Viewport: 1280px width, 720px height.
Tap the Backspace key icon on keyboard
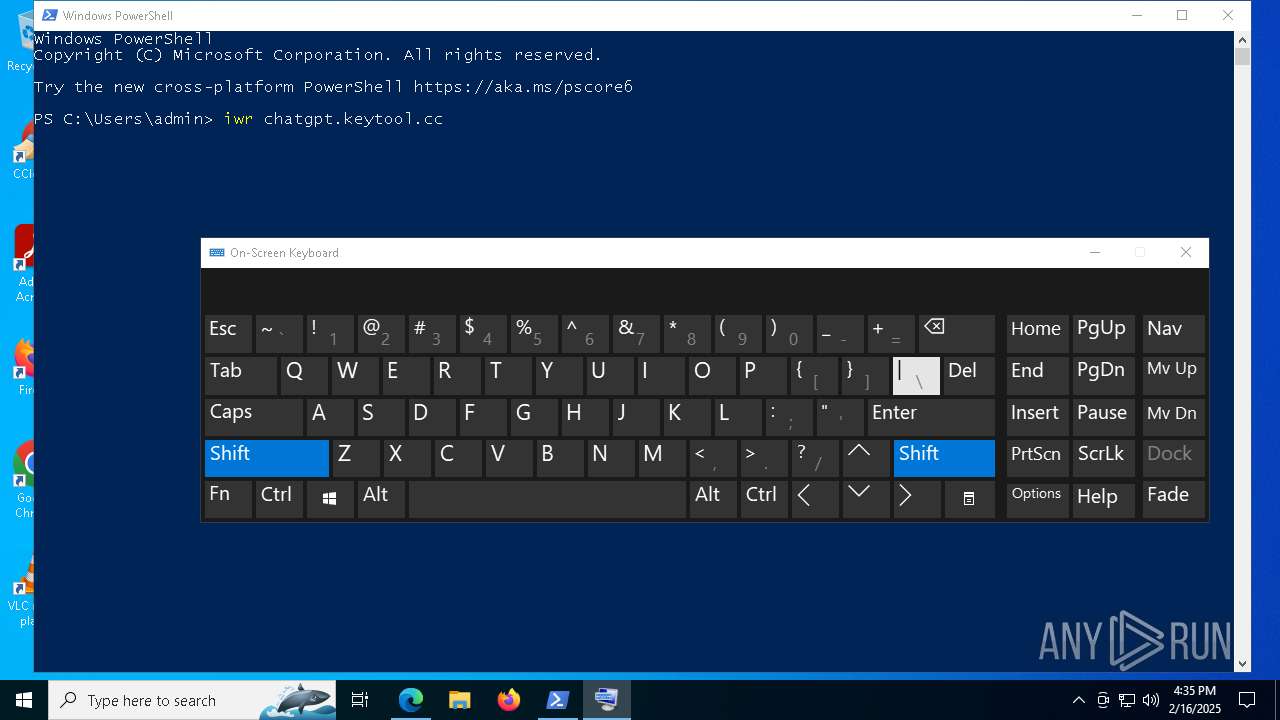tap(956, 334)
